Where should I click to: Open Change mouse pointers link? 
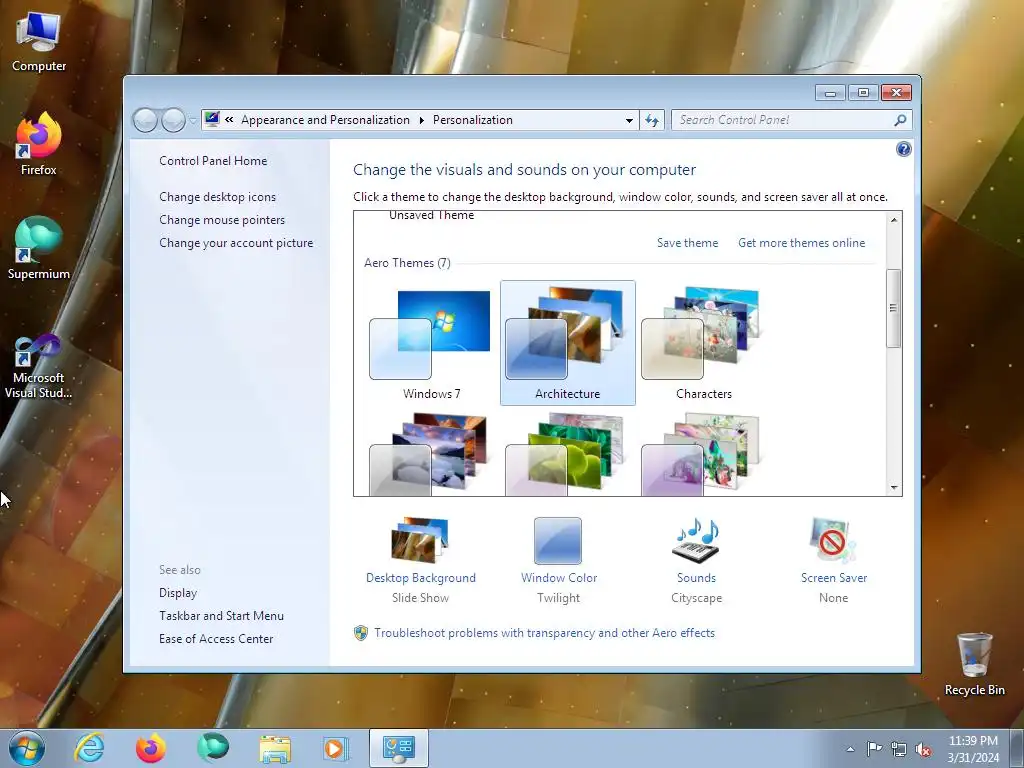point(222,219)
